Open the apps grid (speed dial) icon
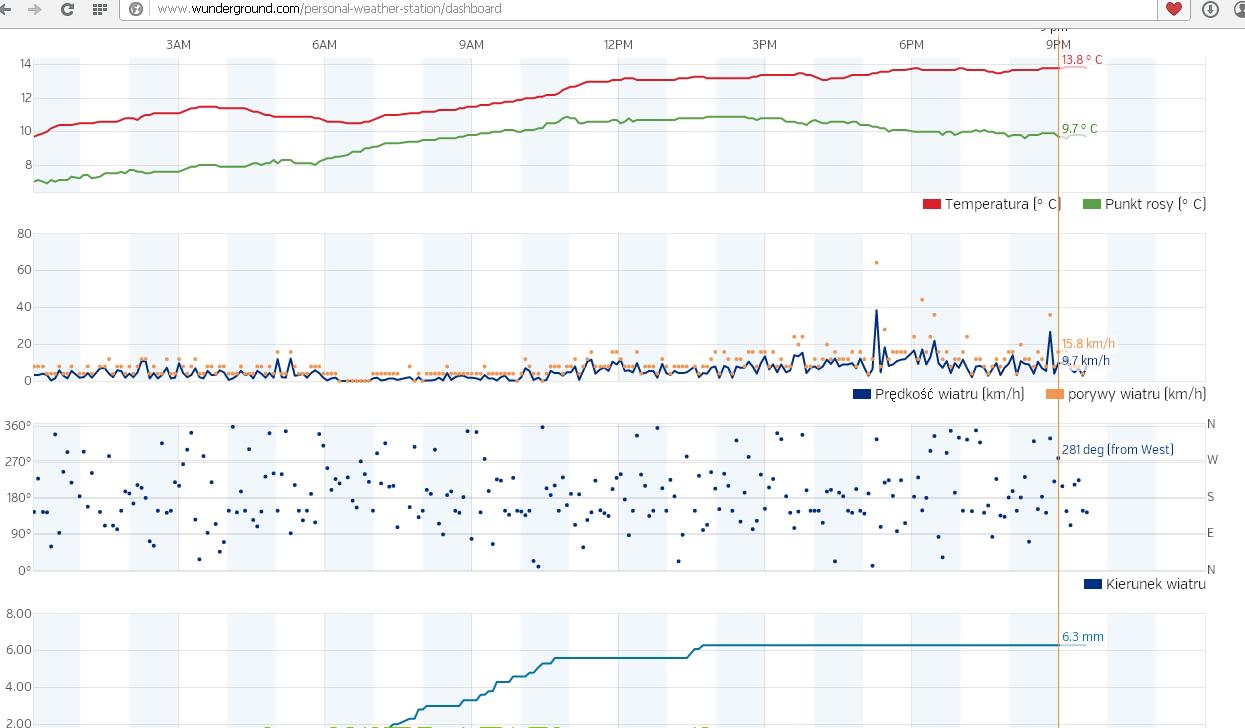 tap(99, 9)
